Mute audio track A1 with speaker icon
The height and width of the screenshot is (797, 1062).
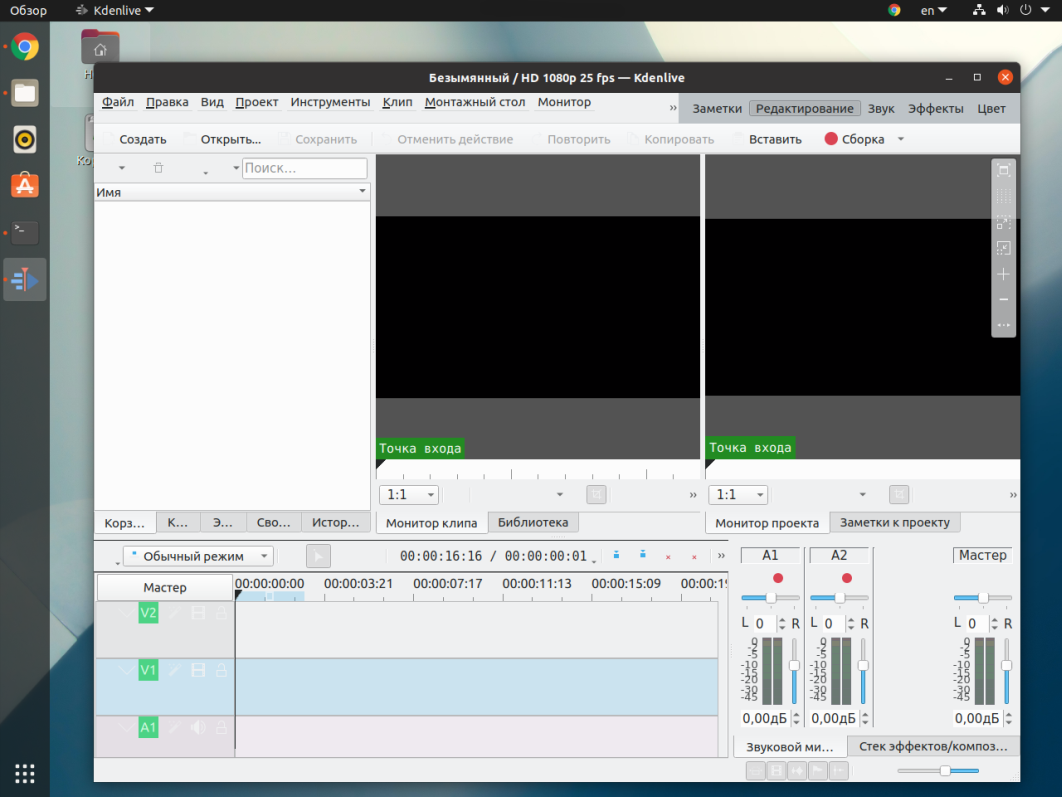[198, 728]
